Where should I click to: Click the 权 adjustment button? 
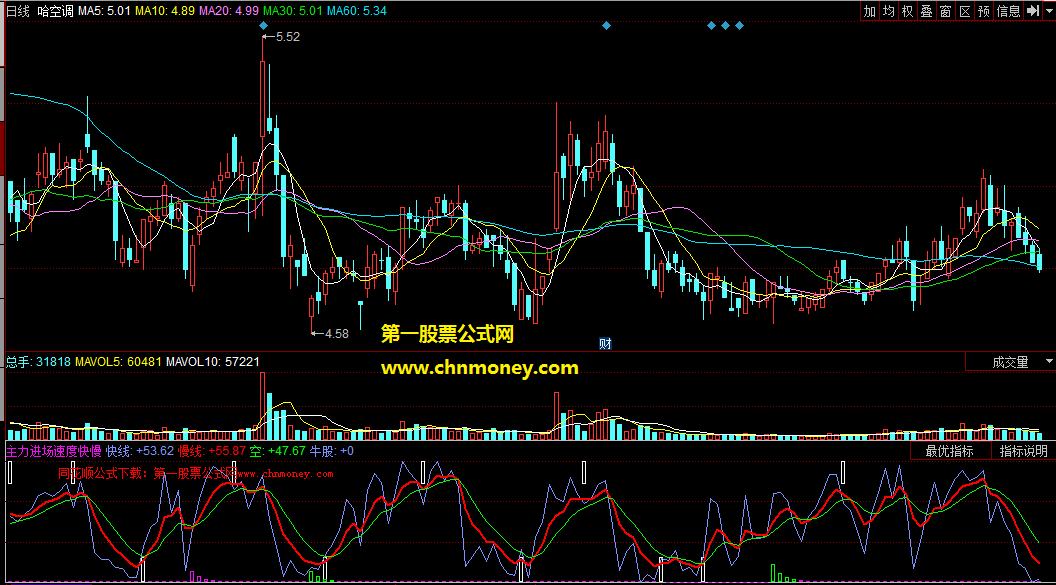[x=907, y=11]
